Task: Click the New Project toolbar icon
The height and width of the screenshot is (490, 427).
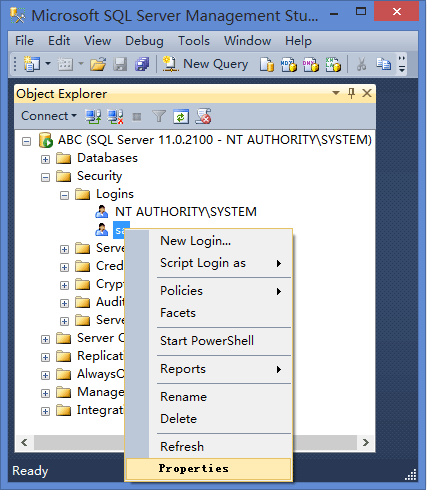Action: (32, 64)
